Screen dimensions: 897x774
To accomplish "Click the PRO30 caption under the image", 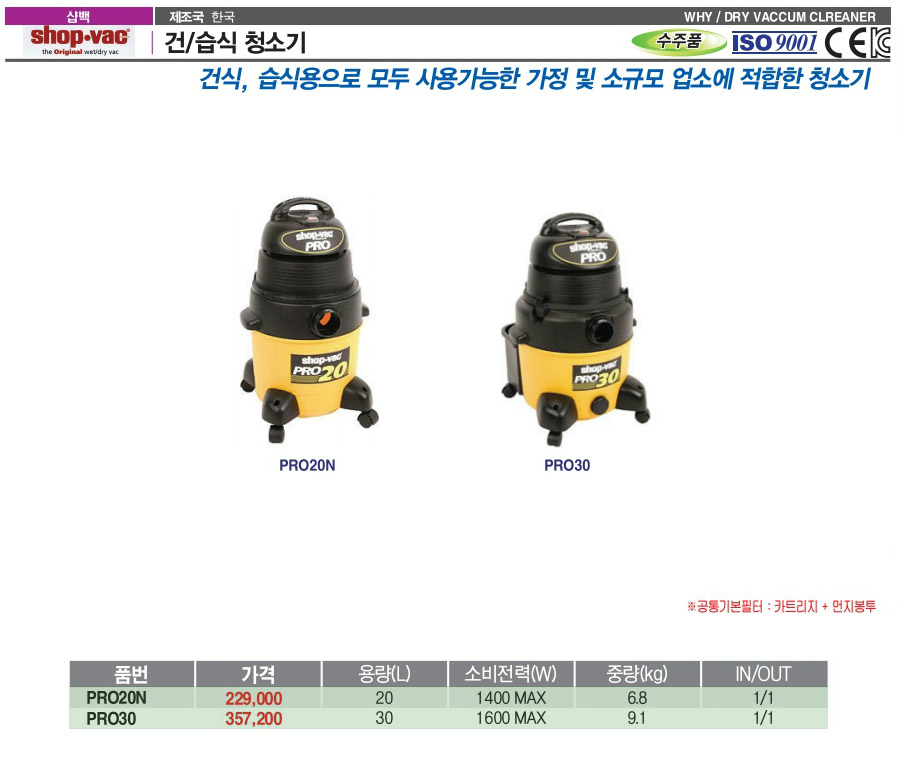I will click(567, 465).
